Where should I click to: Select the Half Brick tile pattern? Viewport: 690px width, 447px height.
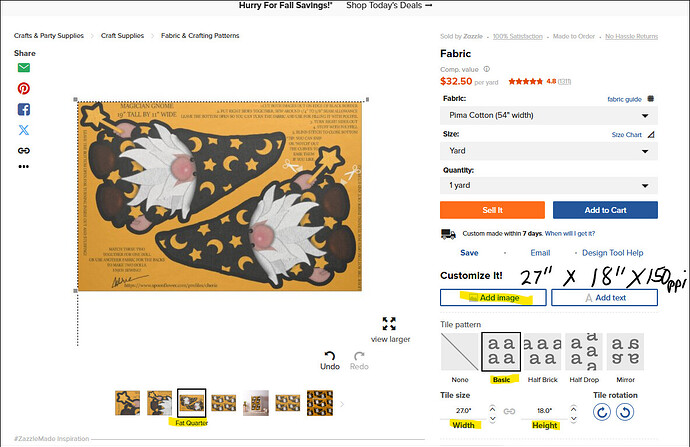click(542, 352)
